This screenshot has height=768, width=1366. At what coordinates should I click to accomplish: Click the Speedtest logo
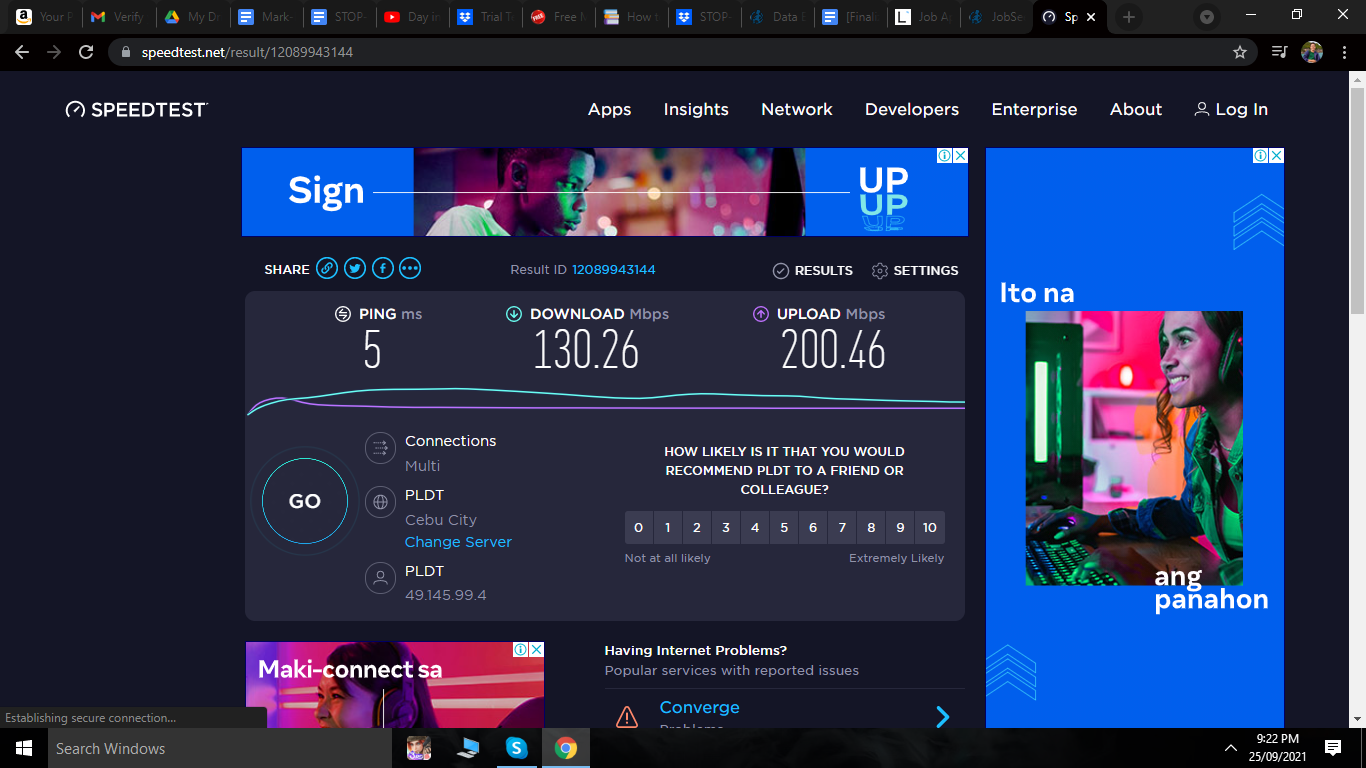tap(136, 110)
